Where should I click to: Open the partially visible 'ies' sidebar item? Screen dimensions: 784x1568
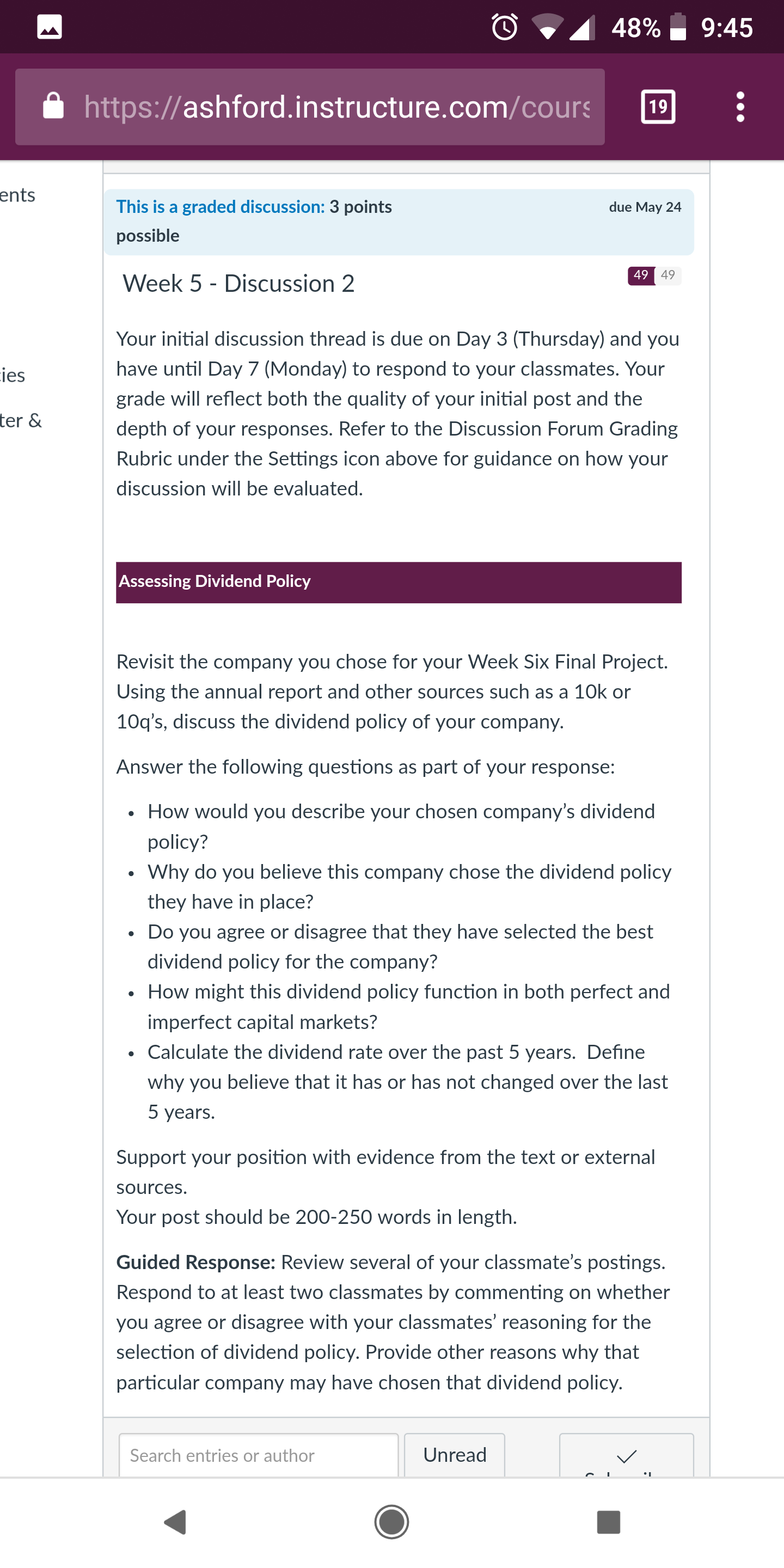[13, 375]
